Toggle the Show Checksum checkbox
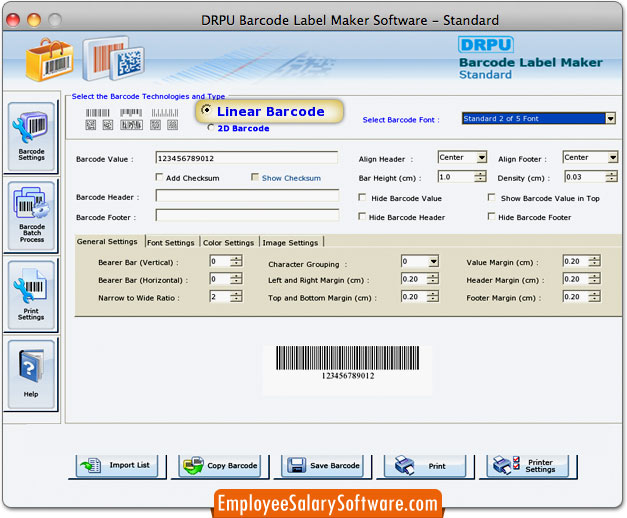 coord(255,177)
